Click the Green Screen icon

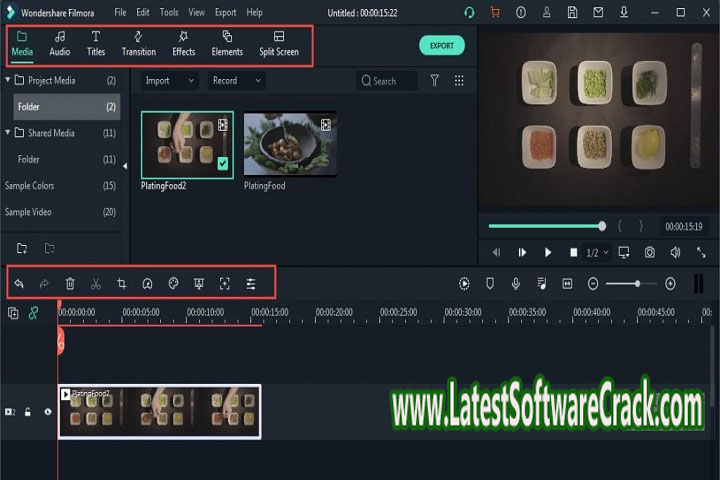[199, 283]
